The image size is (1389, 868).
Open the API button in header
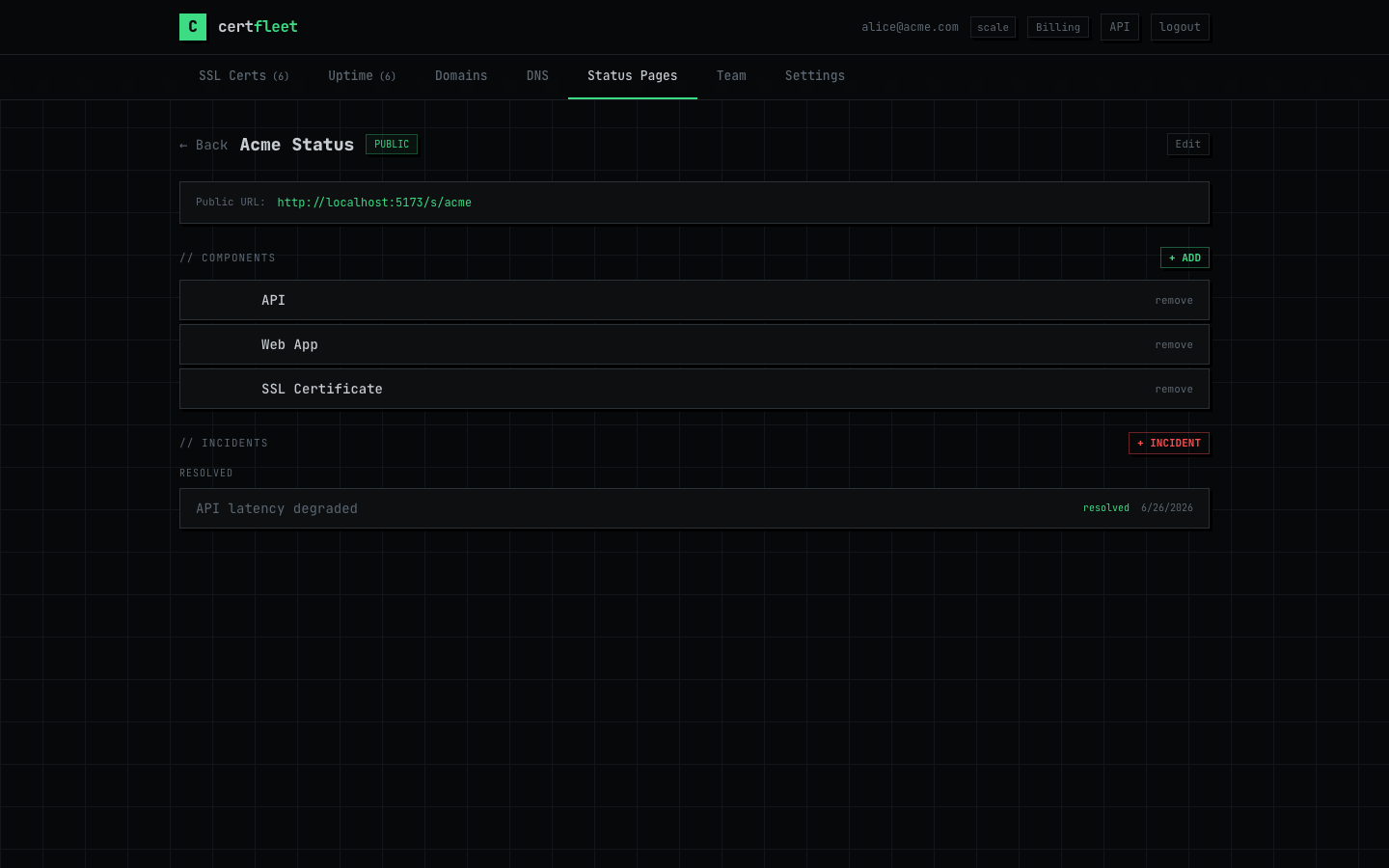(1120, 27)
